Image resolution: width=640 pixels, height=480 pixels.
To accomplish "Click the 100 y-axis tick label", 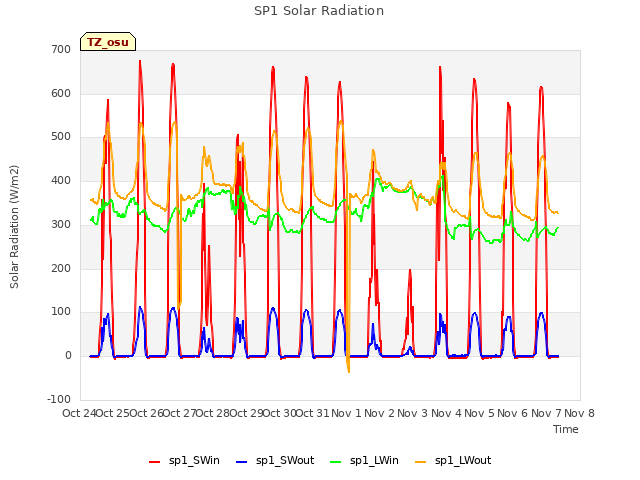I will [x=61, y=311].
